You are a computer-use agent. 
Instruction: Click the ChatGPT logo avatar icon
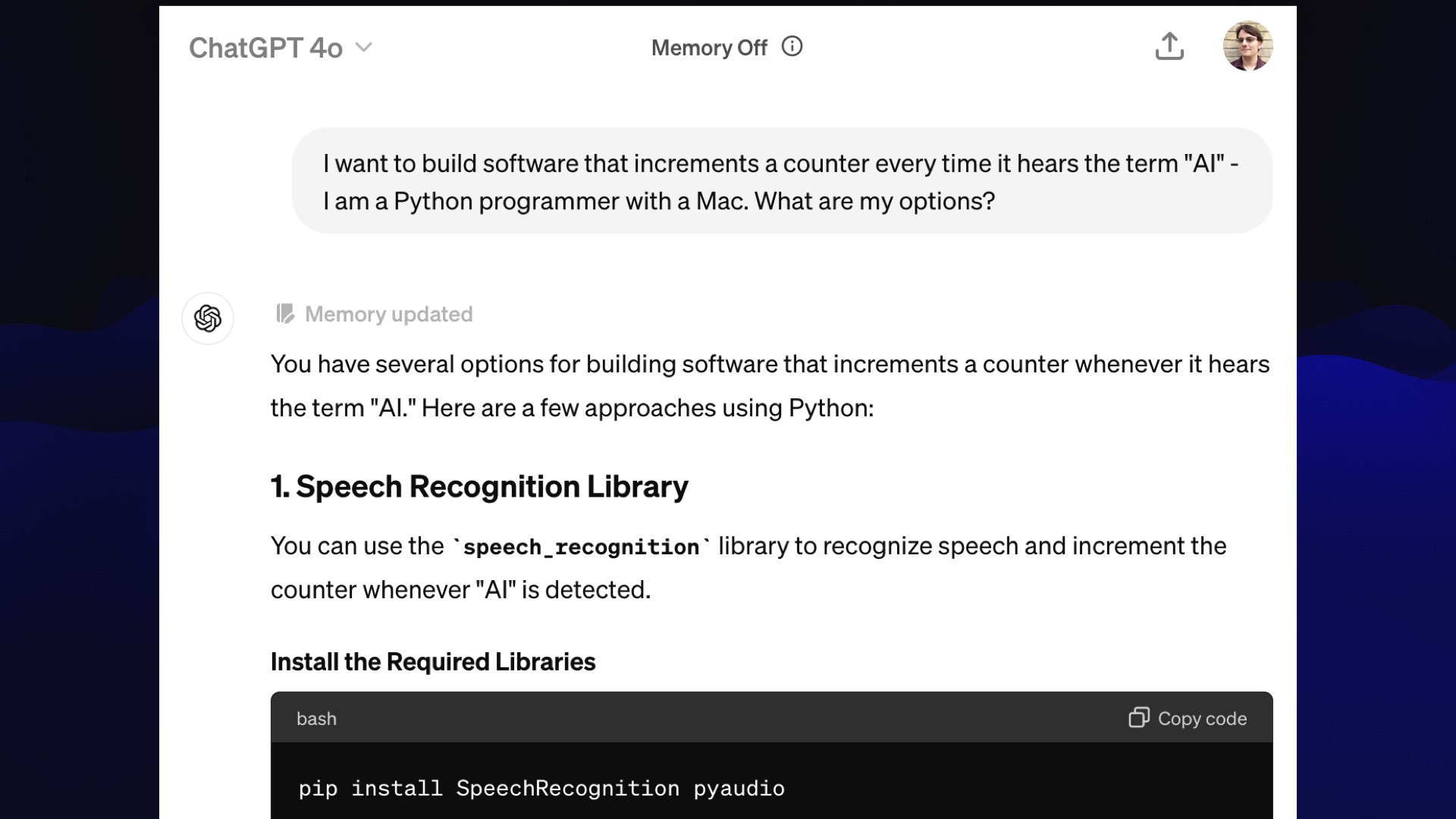click(x=208, y=318)
